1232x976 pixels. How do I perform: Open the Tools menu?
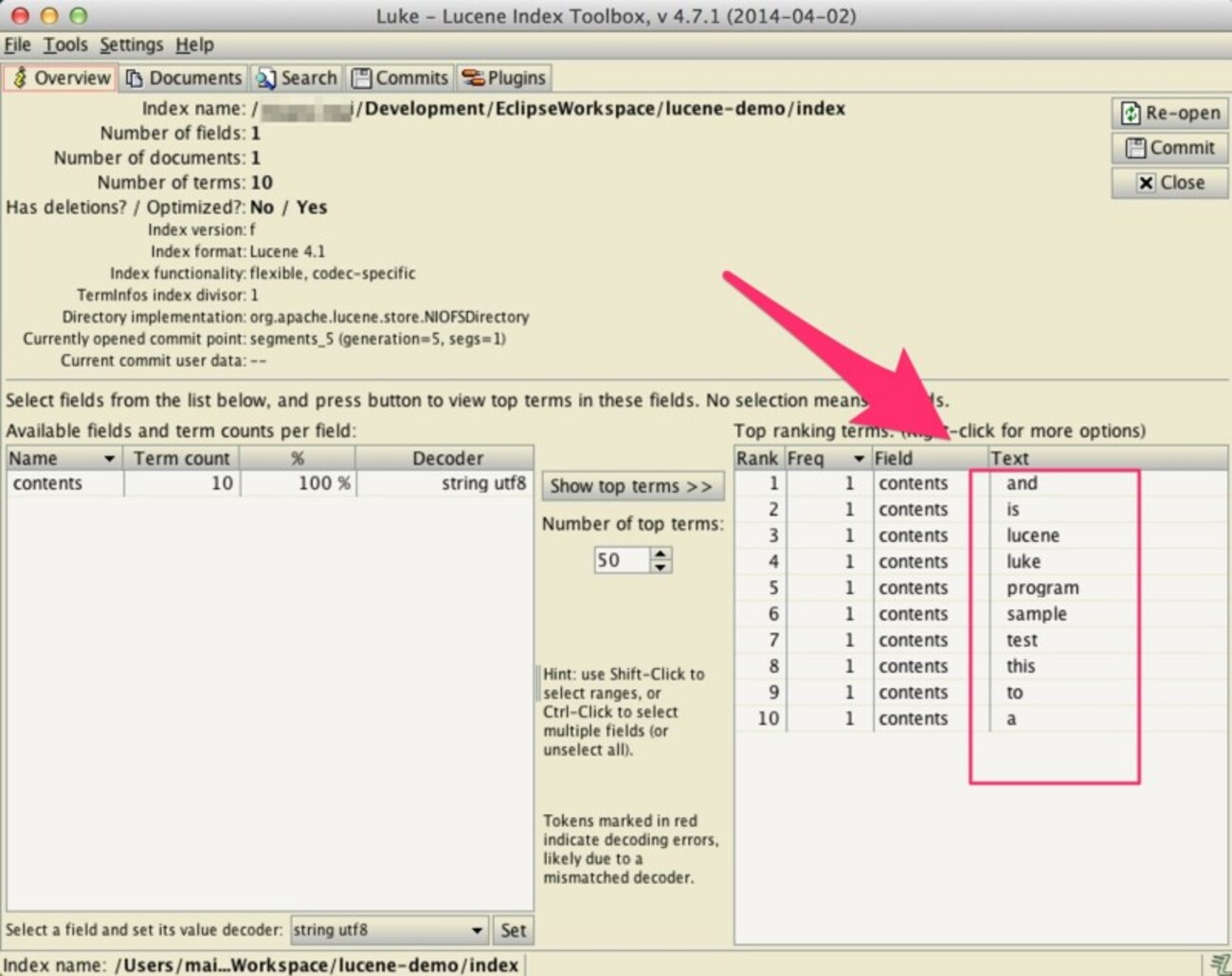click(x=65, y=45)
